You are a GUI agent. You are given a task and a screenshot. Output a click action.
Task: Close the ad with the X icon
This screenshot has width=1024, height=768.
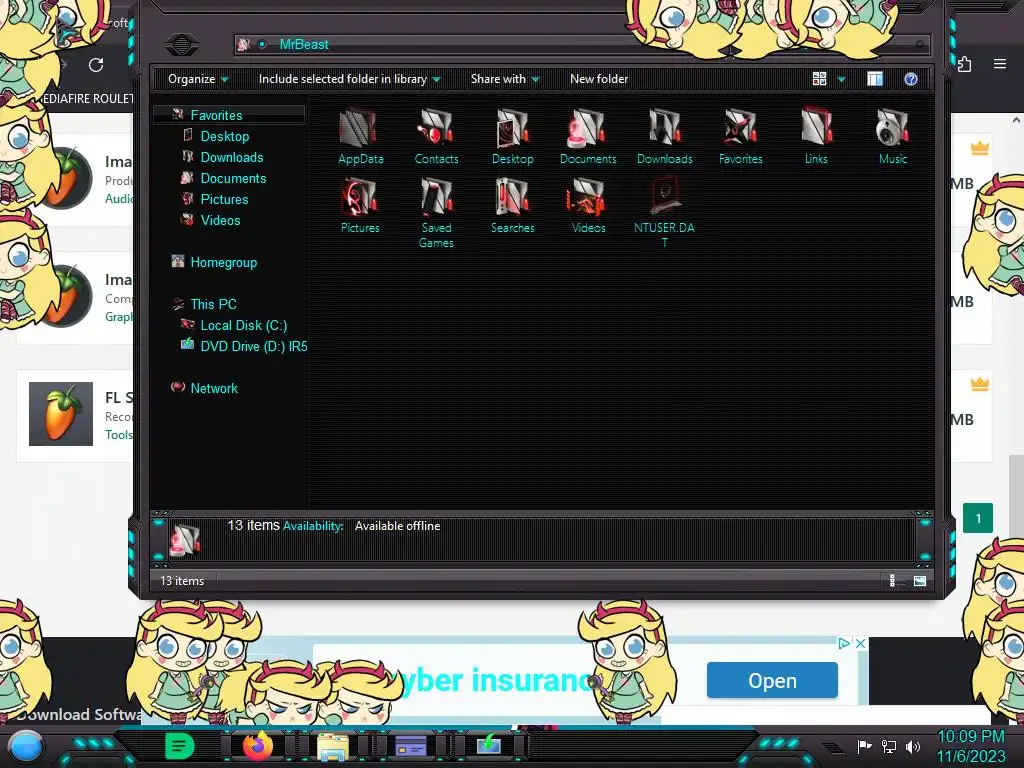(861, 643)
